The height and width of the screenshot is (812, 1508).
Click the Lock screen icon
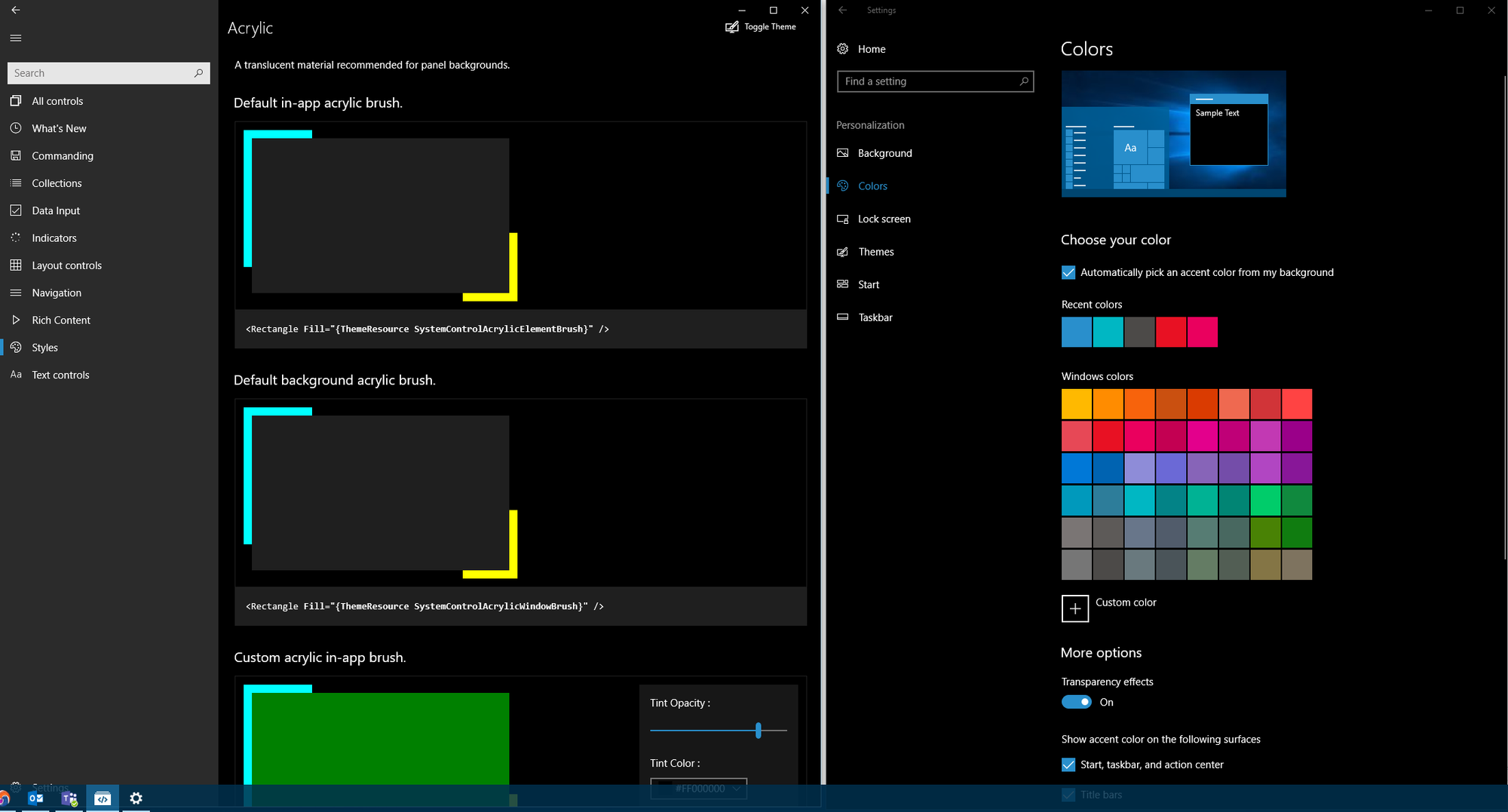click(x=843, y=219)
